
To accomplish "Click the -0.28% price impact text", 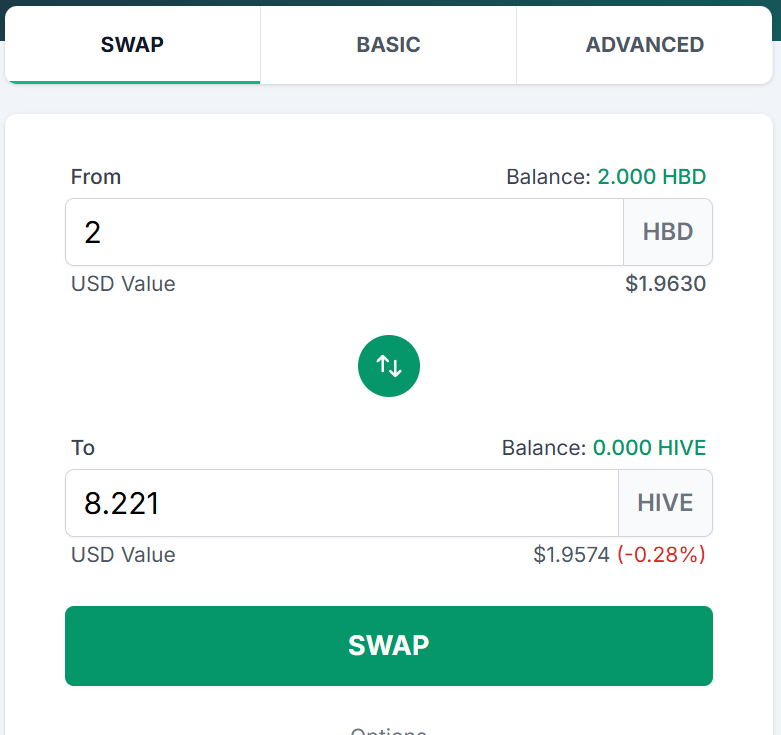I will point(661,555).
